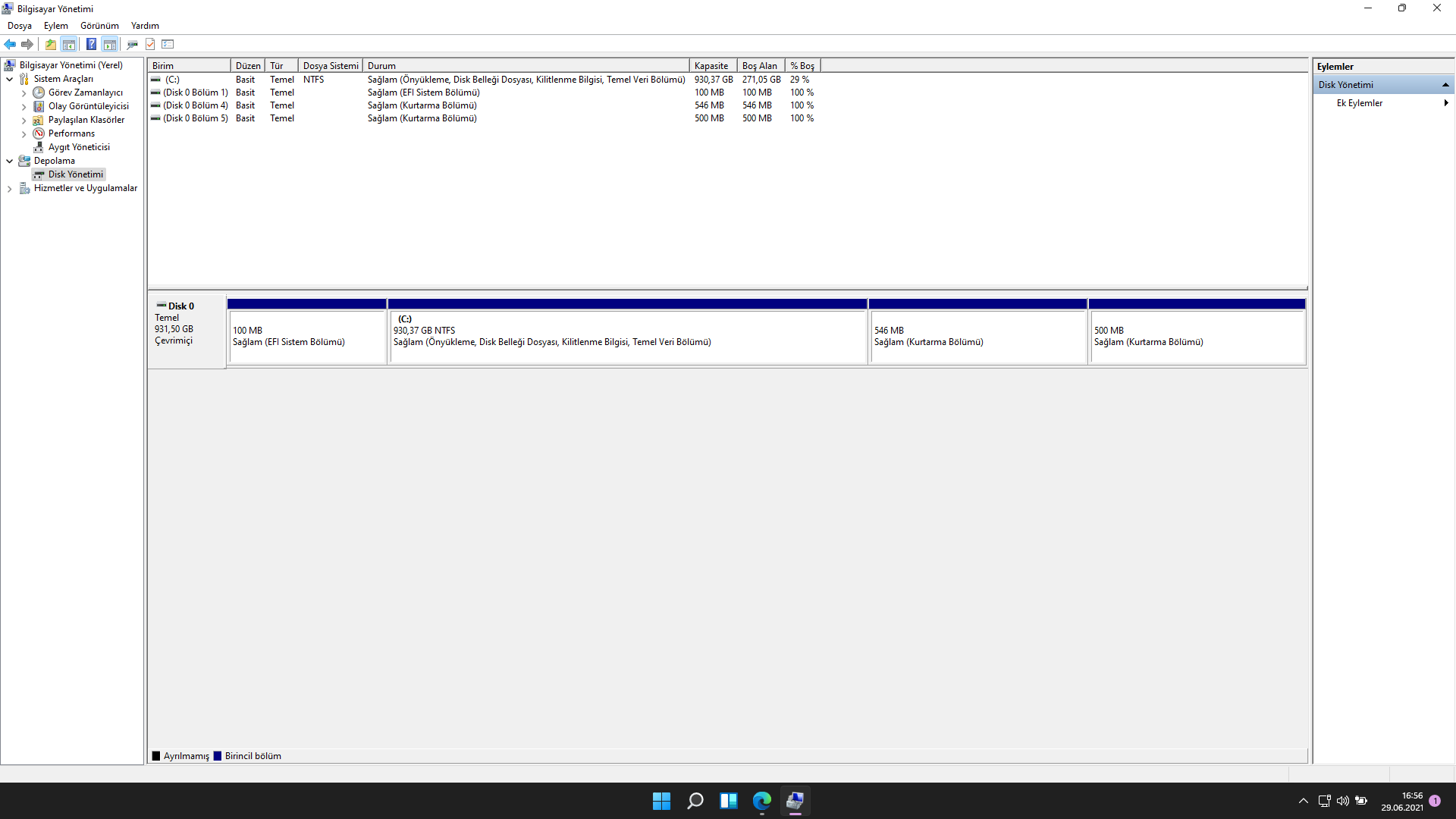Collapse the Sistem Araçları tree node
1456x819 pixels.
[x=9, y=79]
